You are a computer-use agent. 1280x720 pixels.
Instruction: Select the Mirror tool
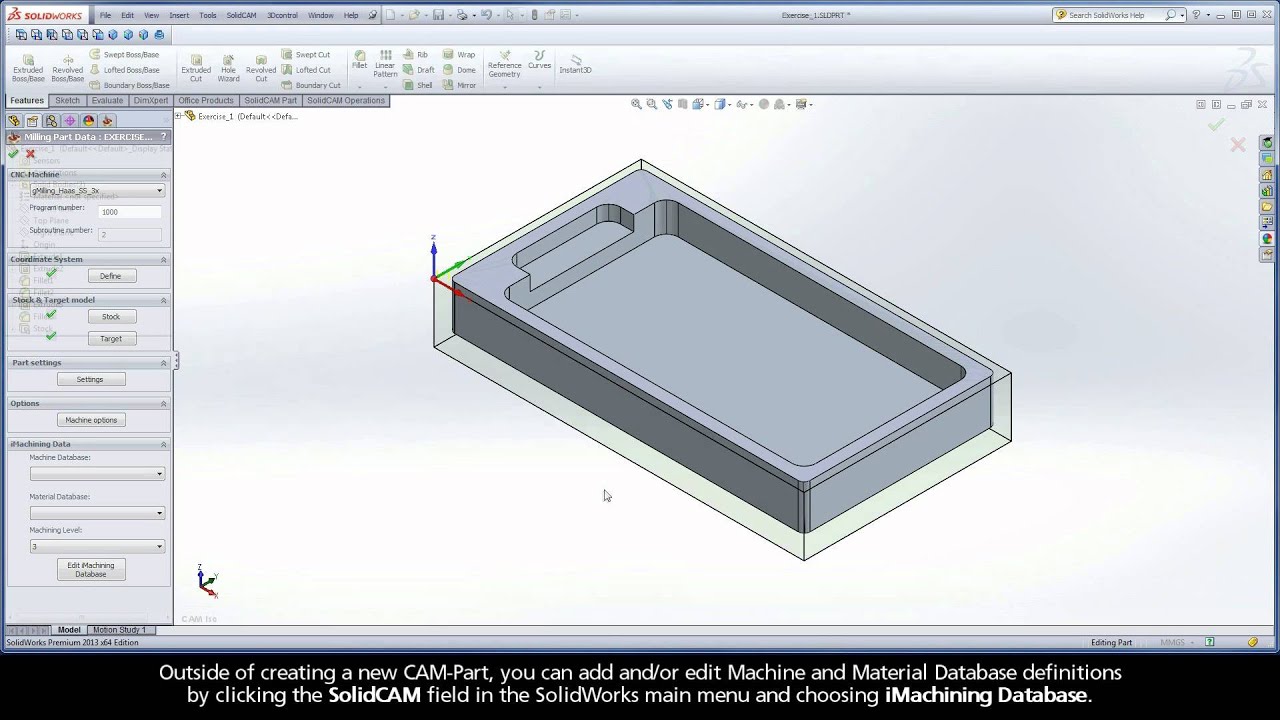point(459,85)
